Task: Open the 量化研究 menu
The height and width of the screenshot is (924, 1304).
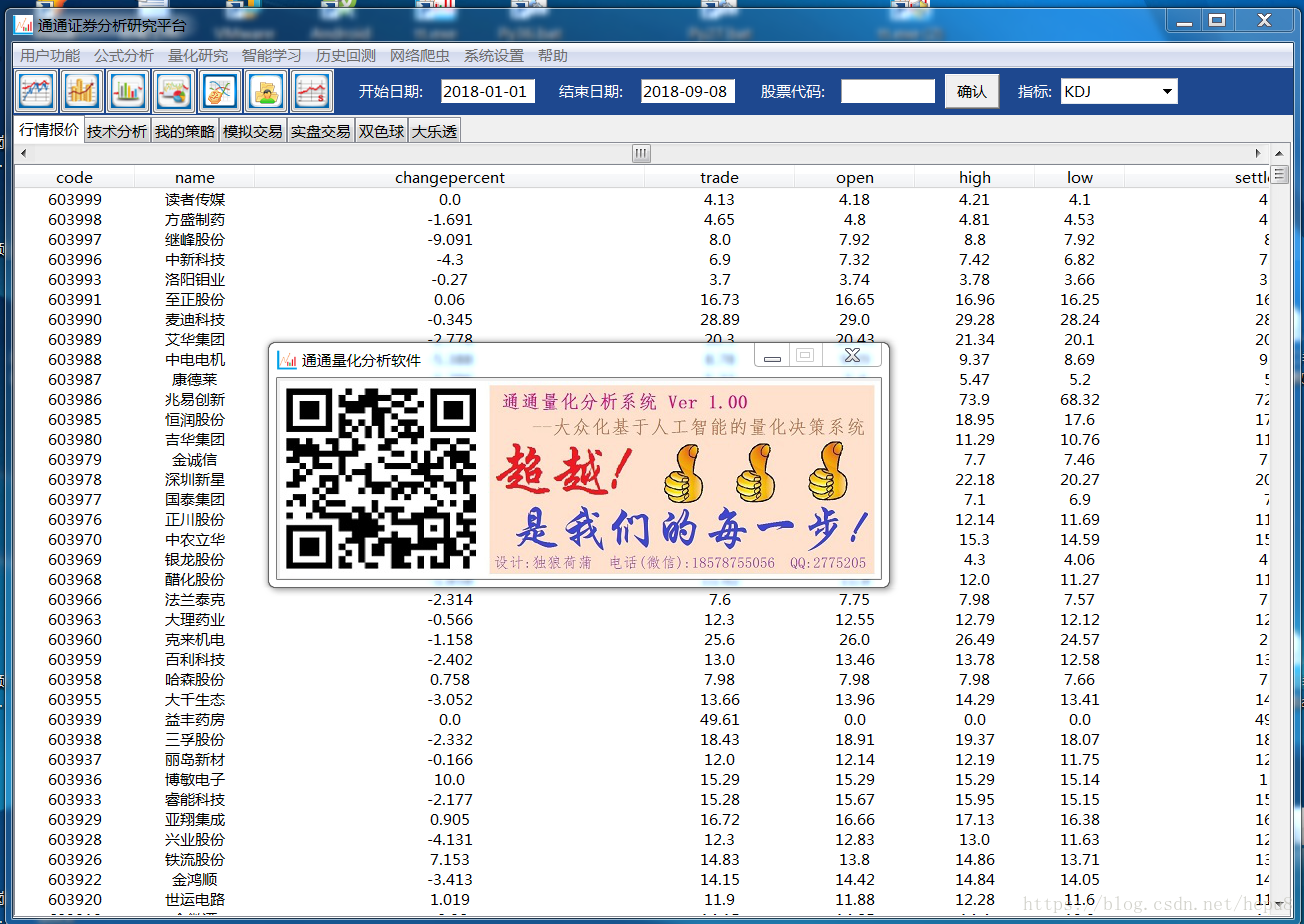Action: (198, 56)
